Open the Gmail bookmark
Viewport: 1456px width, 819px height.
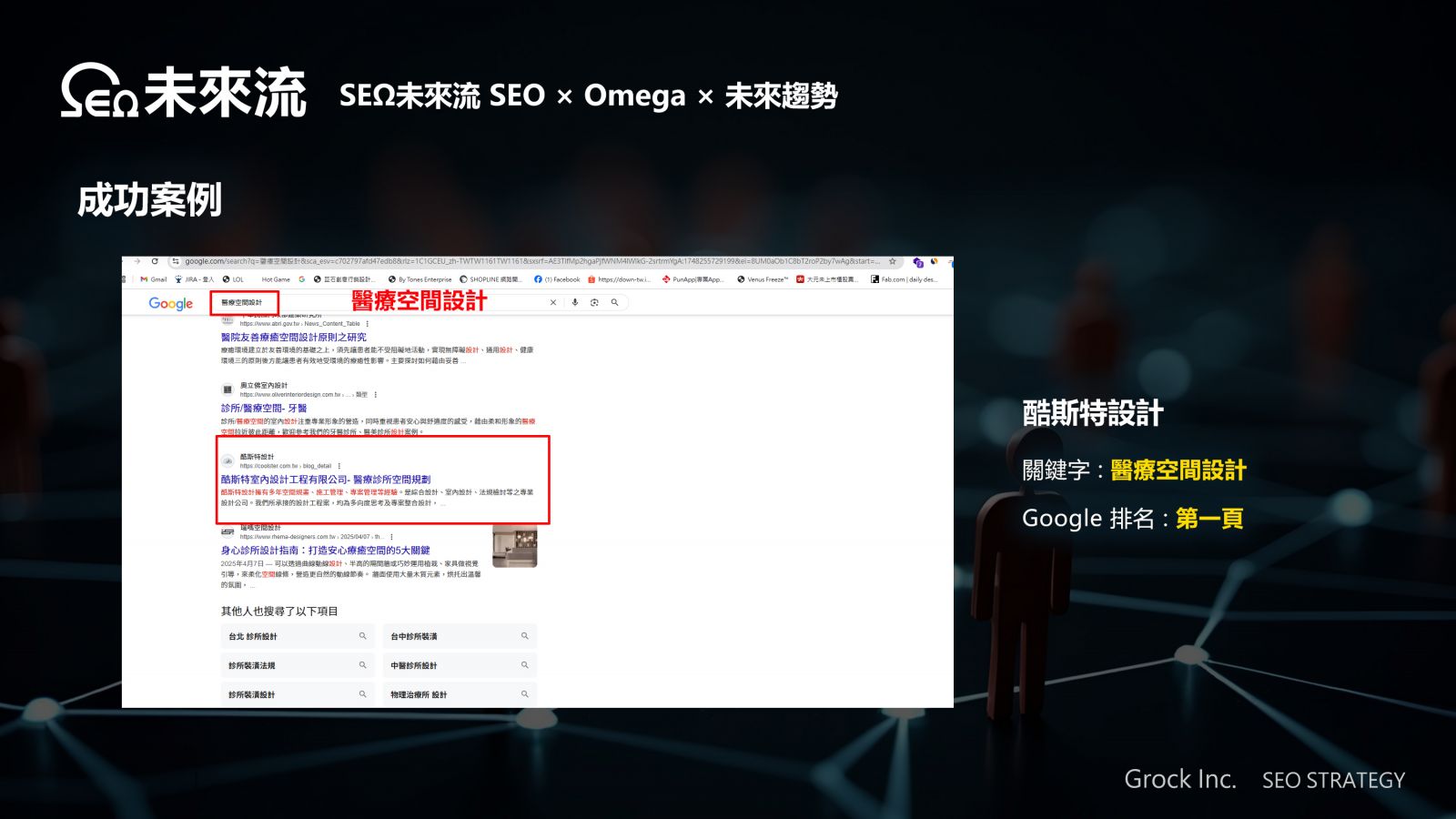pyautogui.click(x=154, y=279)
